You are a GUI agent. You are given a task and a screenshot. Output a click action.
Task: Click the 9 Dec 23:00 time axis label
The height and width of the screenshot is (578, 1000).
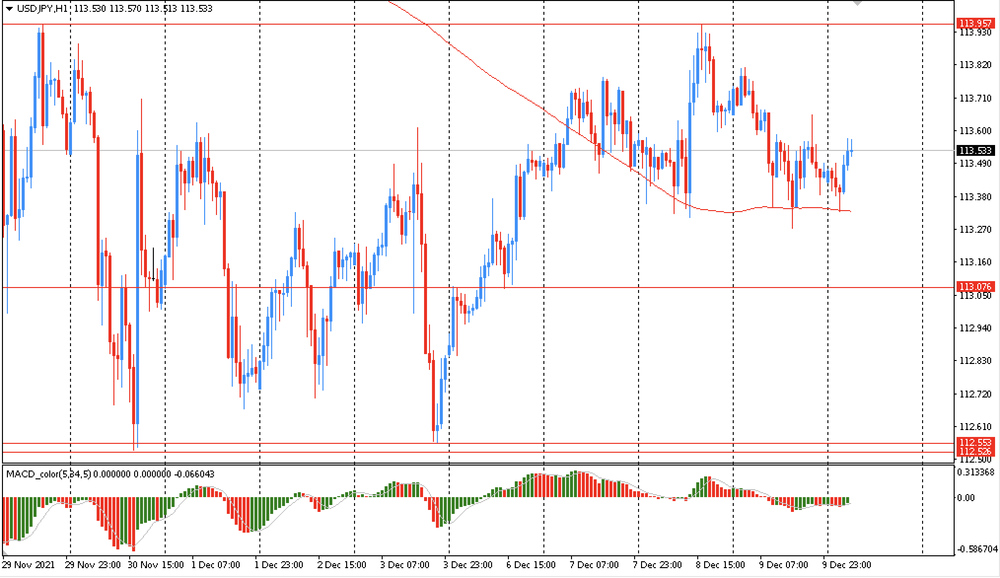click(846, 565)
